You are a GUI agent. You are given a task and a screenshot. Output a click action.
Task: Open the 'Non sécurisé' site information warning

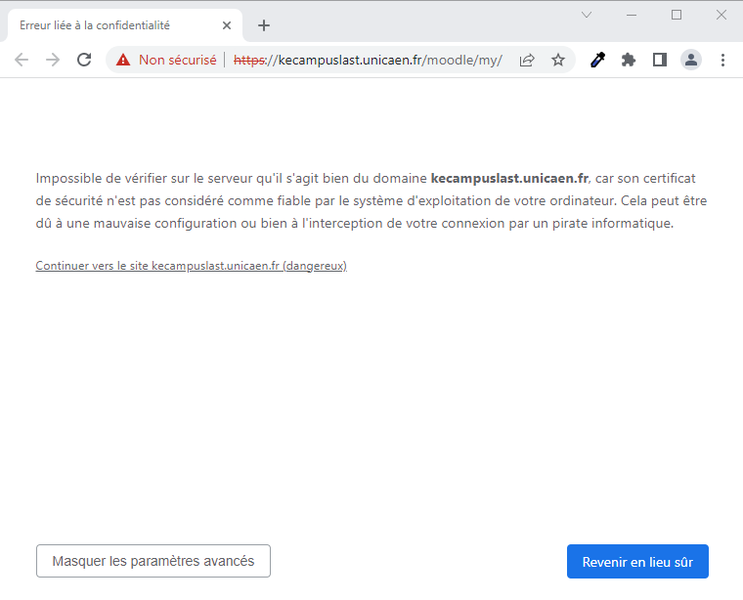point(166,60)
